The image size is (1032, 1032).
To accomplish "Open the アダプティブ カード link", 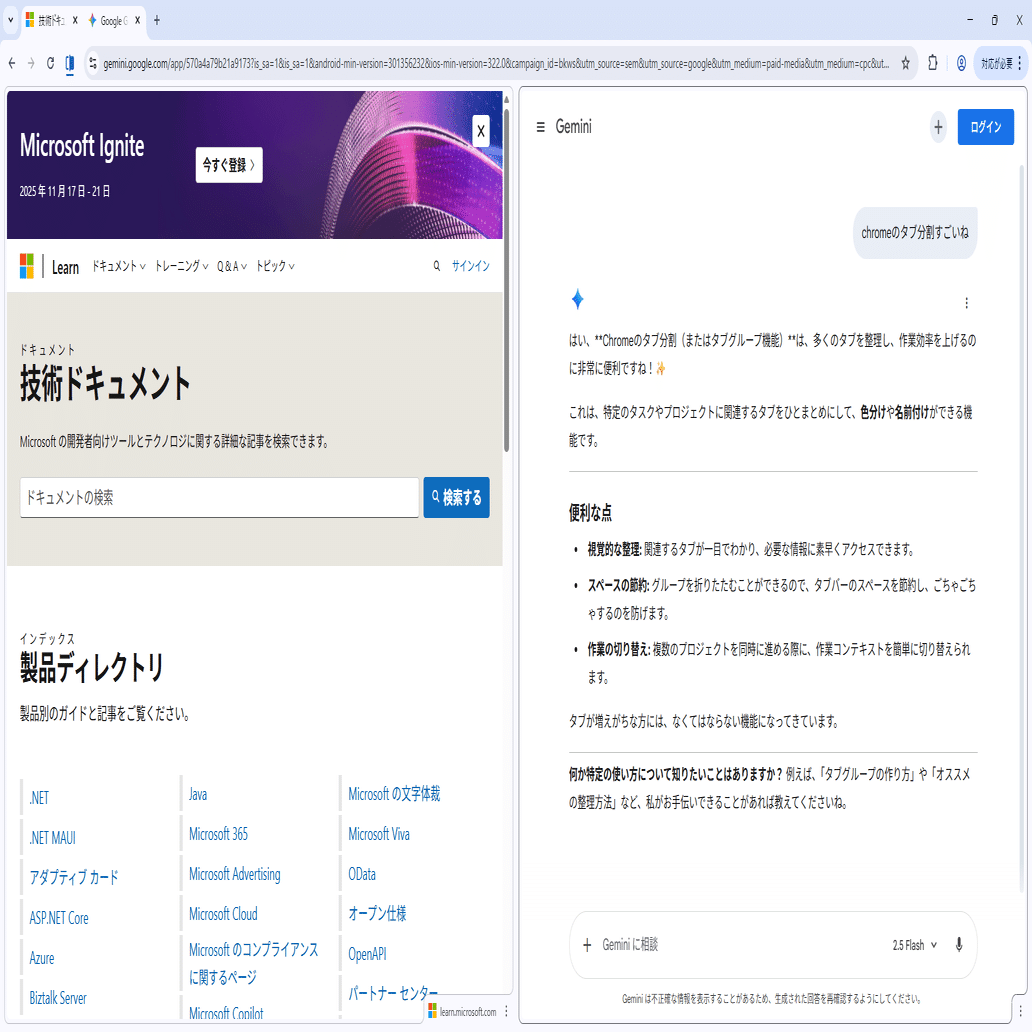I will pyautogui.click(x=74, y=877).
